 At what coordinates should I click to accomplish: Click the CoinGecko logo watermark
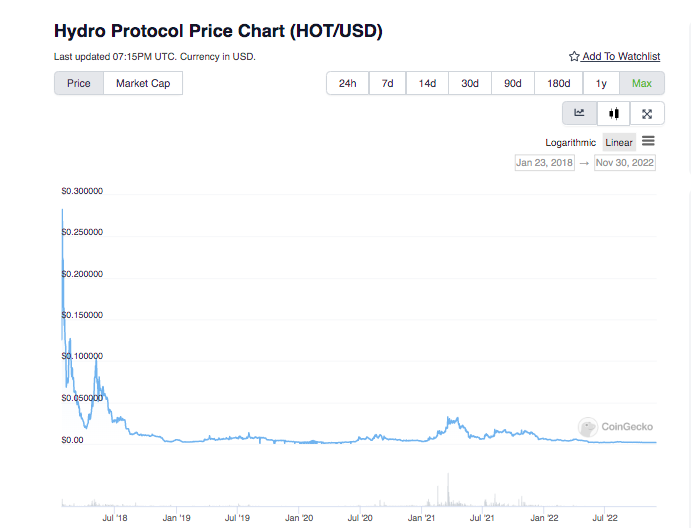[615, 427]
